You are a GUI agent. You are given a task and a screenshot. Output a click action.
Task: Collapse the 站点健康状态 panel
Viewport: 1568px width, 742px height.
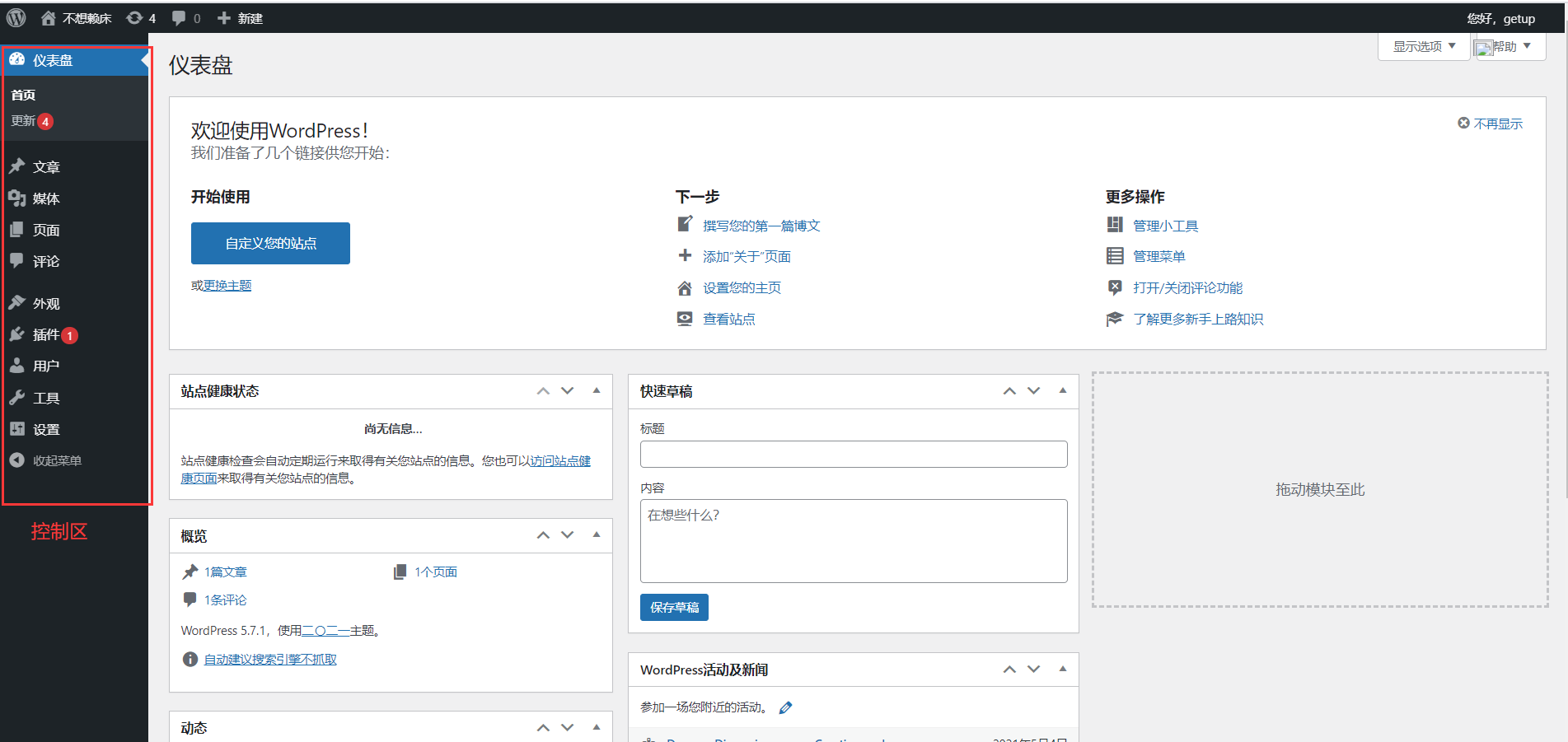coord(597,390)
